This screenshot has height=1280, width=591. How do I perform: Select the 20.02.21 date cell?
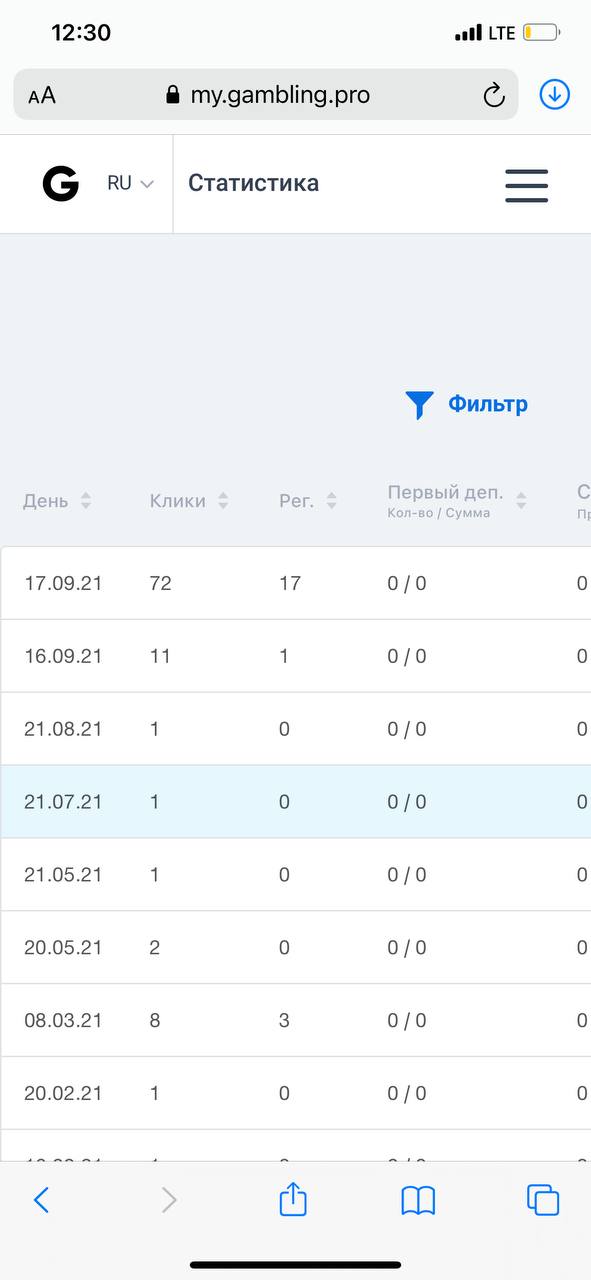click(x=63, y=1094)
